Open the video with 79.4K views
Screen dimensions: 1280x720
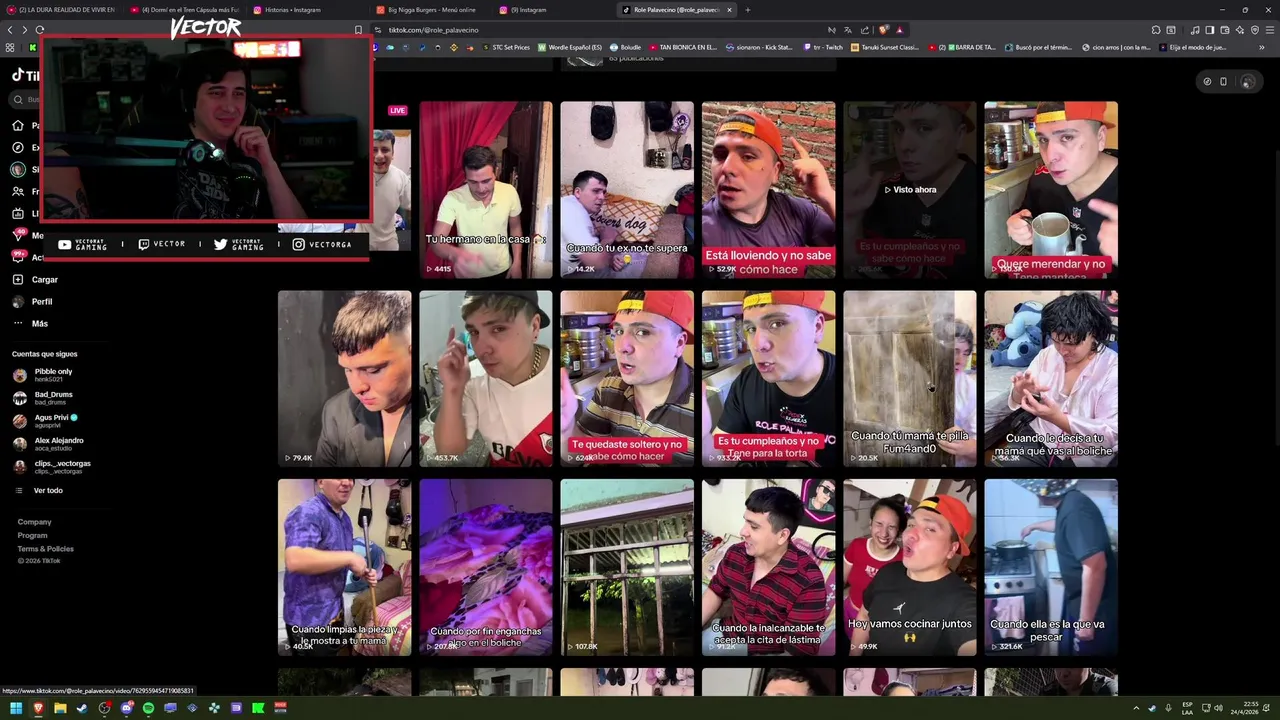pos(344,379)
